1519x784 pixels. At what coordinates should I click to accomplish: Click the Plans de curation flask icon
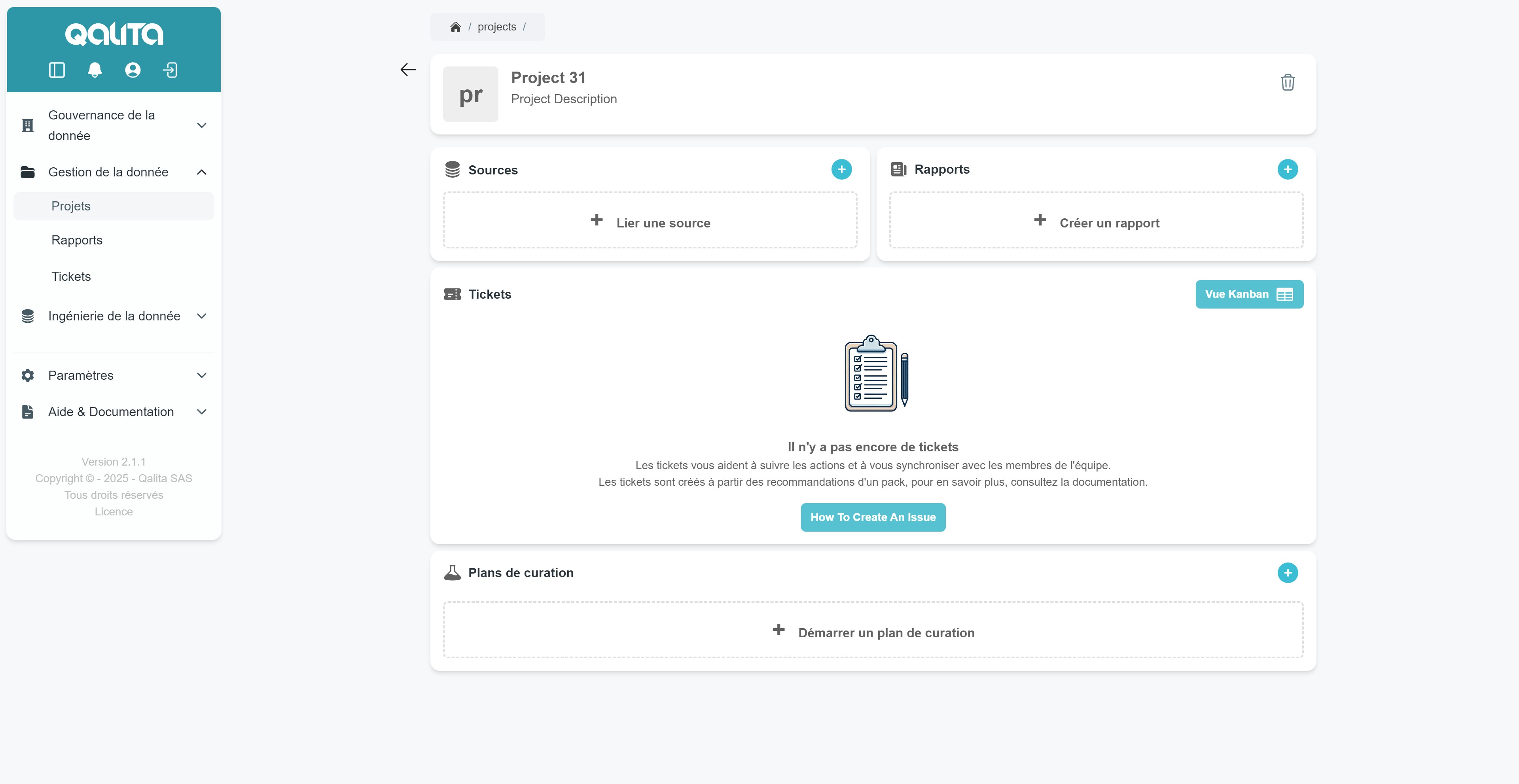[x=452, y=572]
